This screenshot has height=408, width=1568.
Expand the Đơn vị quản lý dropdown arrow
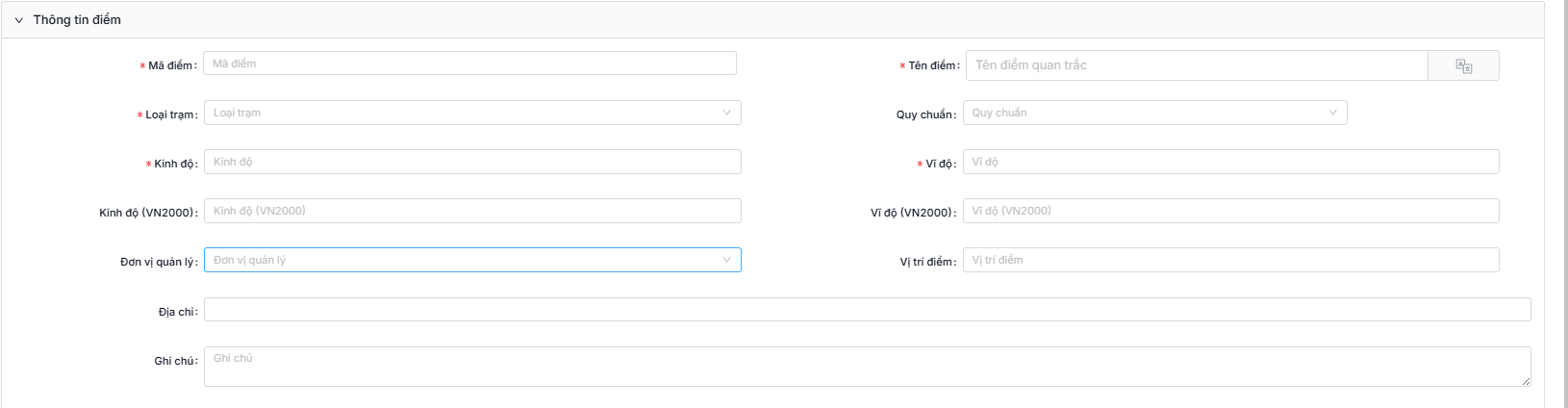tap(727, 260)
